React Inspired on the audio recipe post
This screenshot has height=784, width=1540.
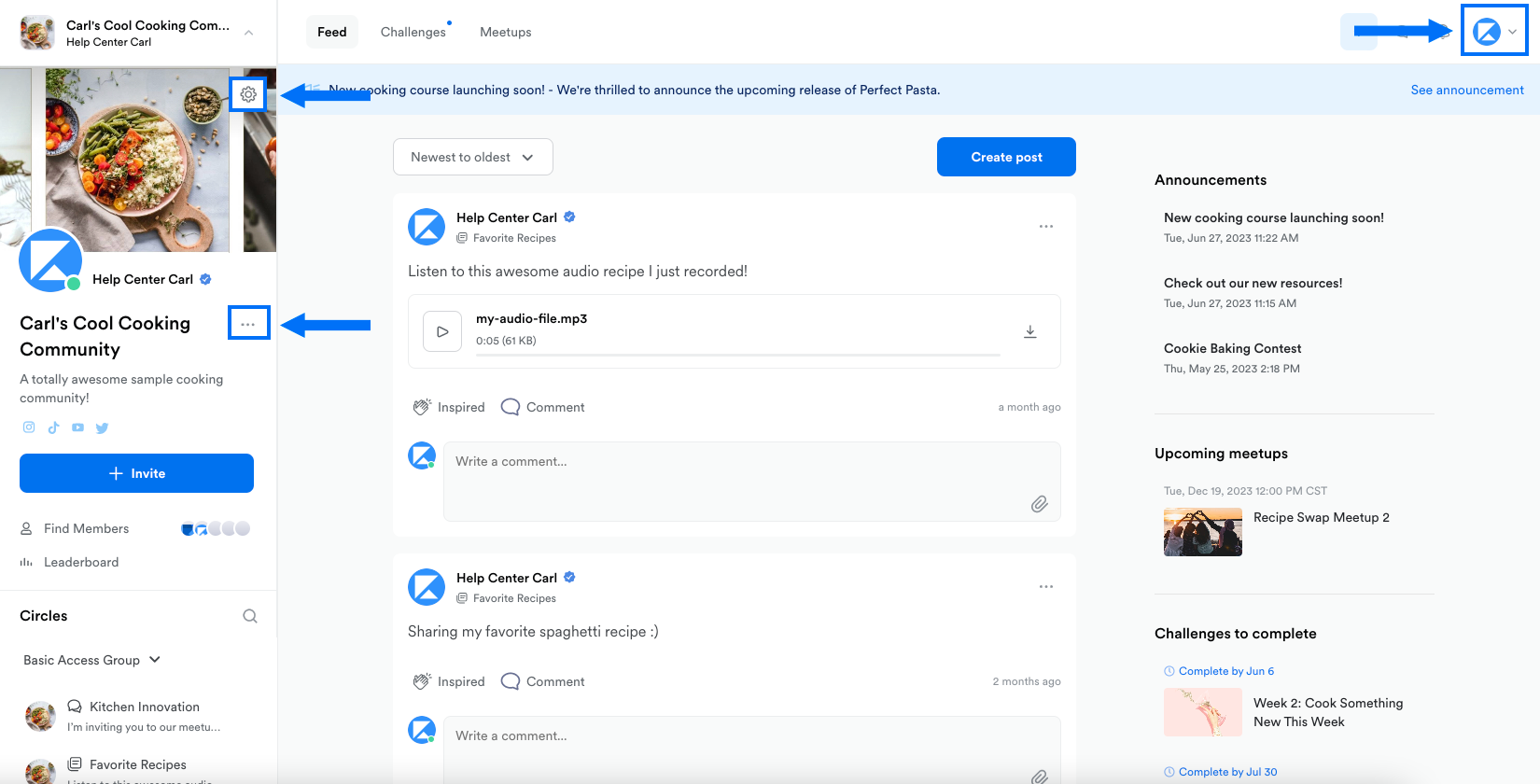click(449, 407)
